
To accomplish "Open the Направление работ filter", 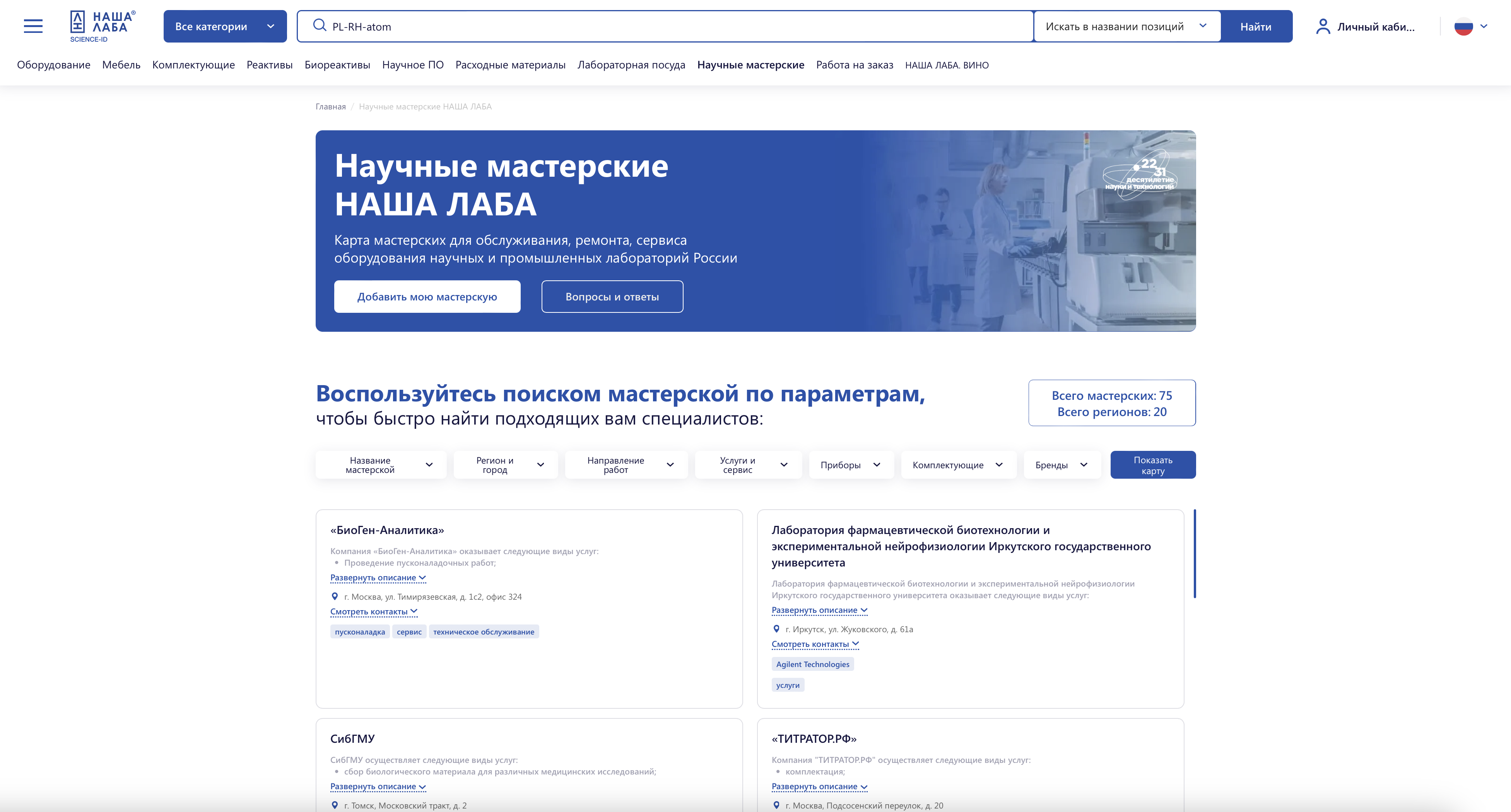I will point(626,465).
